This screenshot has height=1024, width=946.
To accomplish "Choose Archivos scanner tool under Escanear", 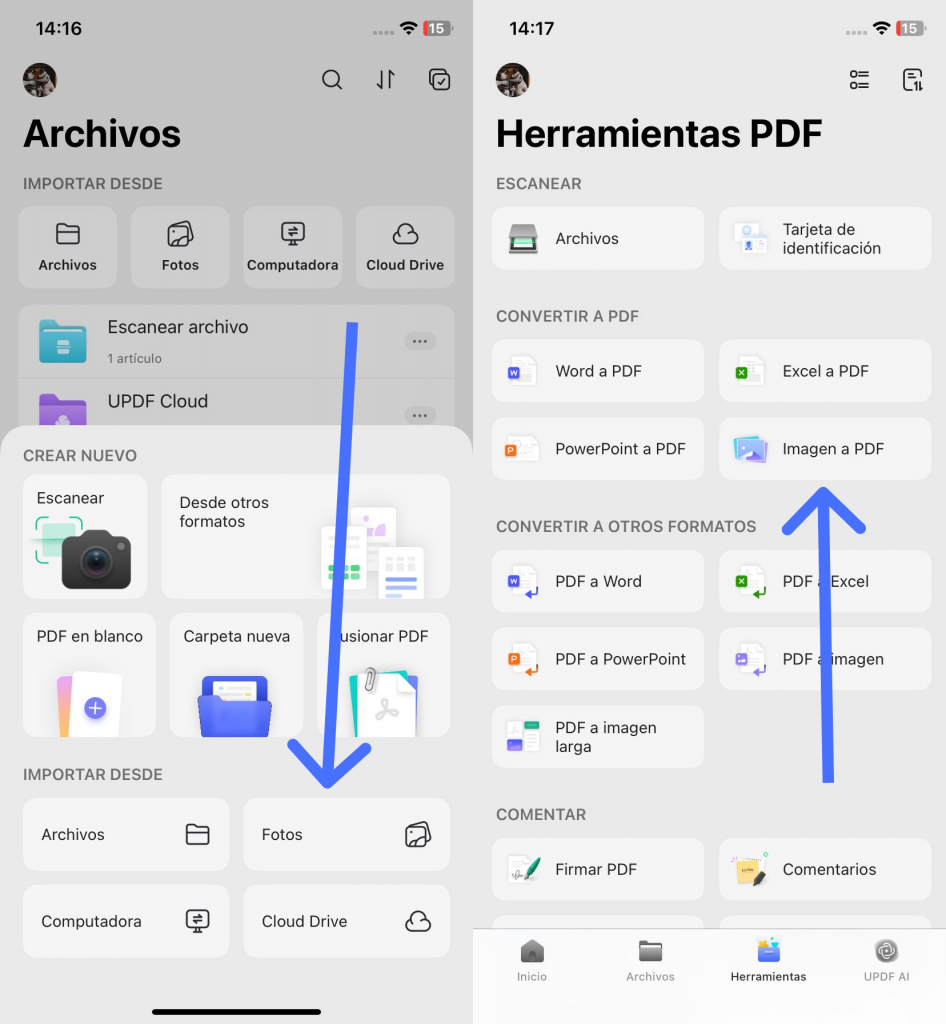I will coord(598,238).
